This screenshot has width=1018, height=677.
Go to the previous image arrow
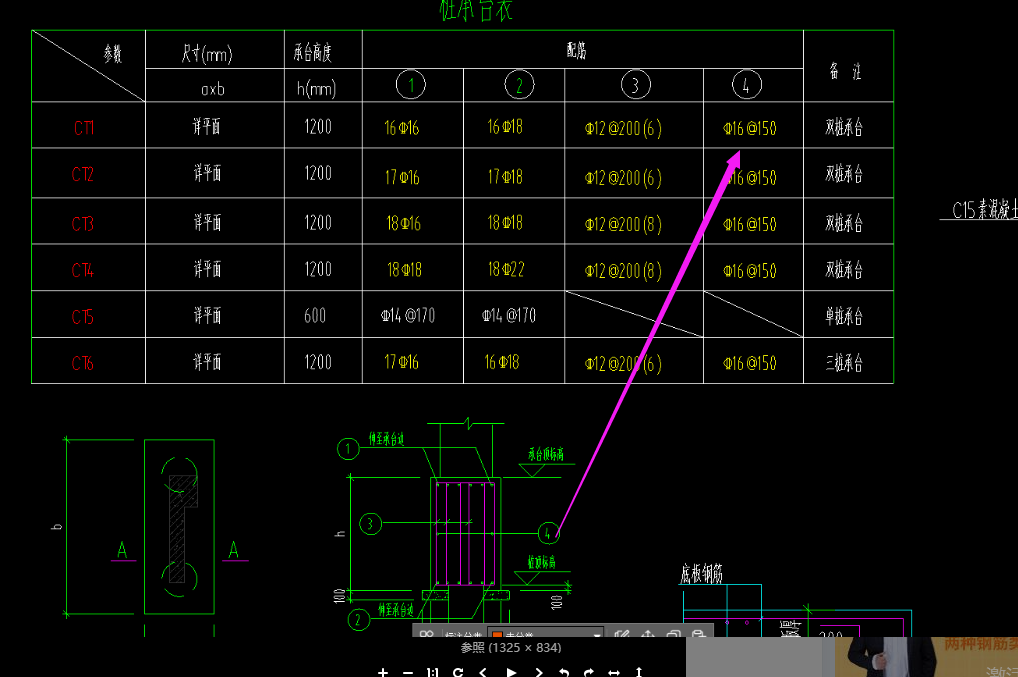click(x=483, y=672)
